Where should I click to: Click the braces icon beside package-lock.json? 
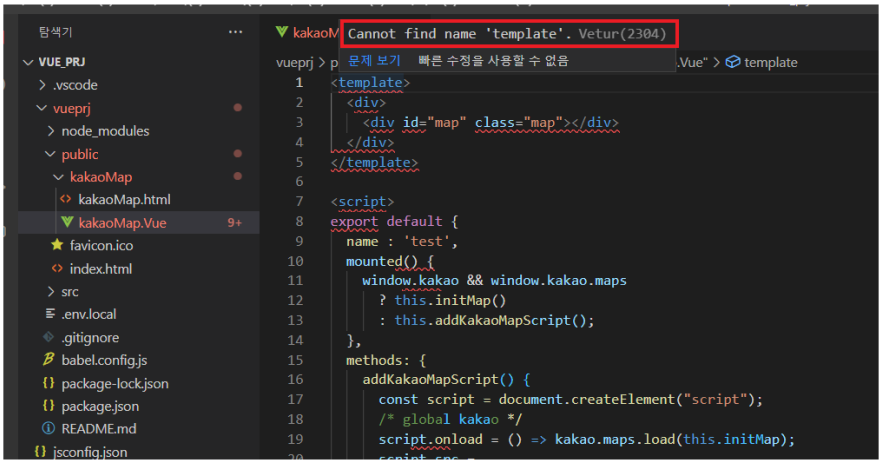click(x=48, y=383)
